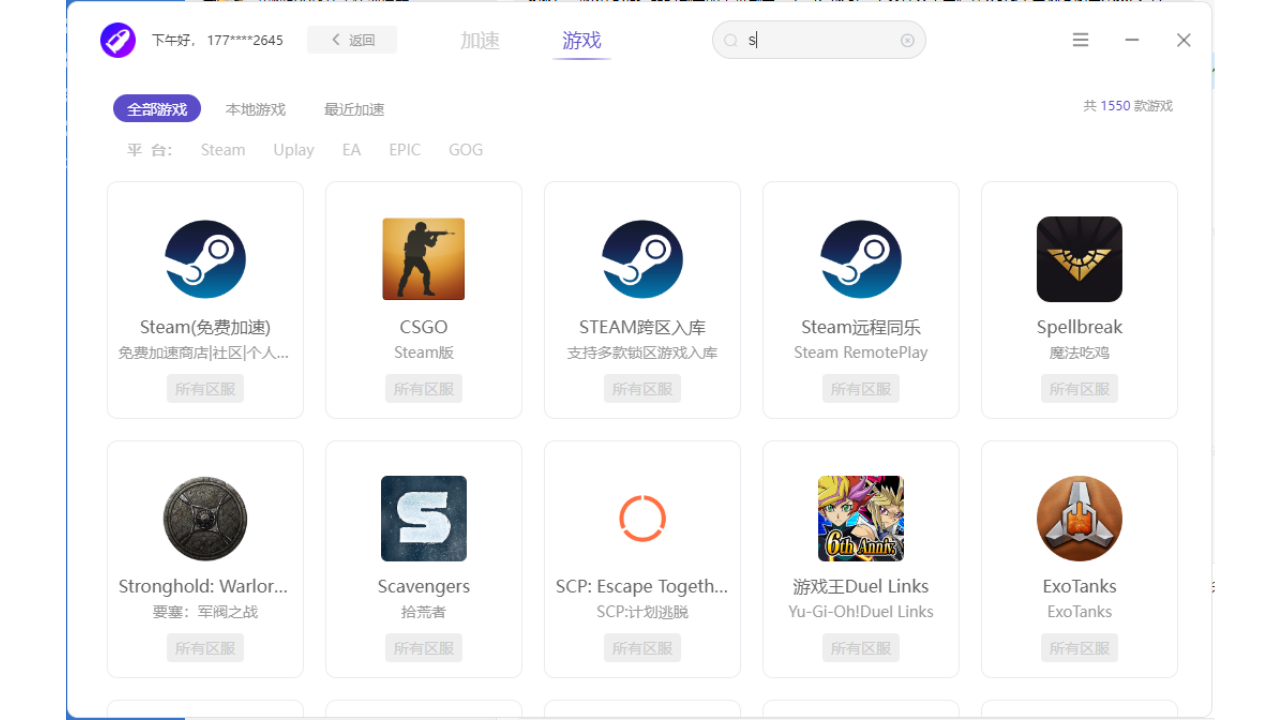Filter by Uplay platform
This screenshot has width=1280, height=720.
(294, 150)
